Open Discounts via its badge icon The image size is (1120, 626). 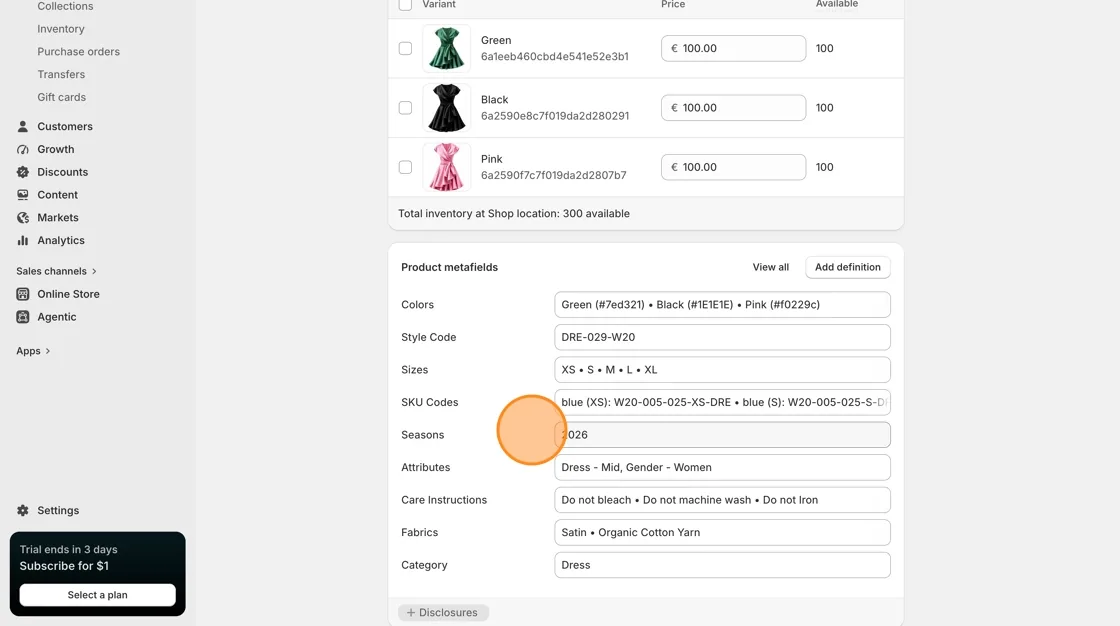(23, 172)
